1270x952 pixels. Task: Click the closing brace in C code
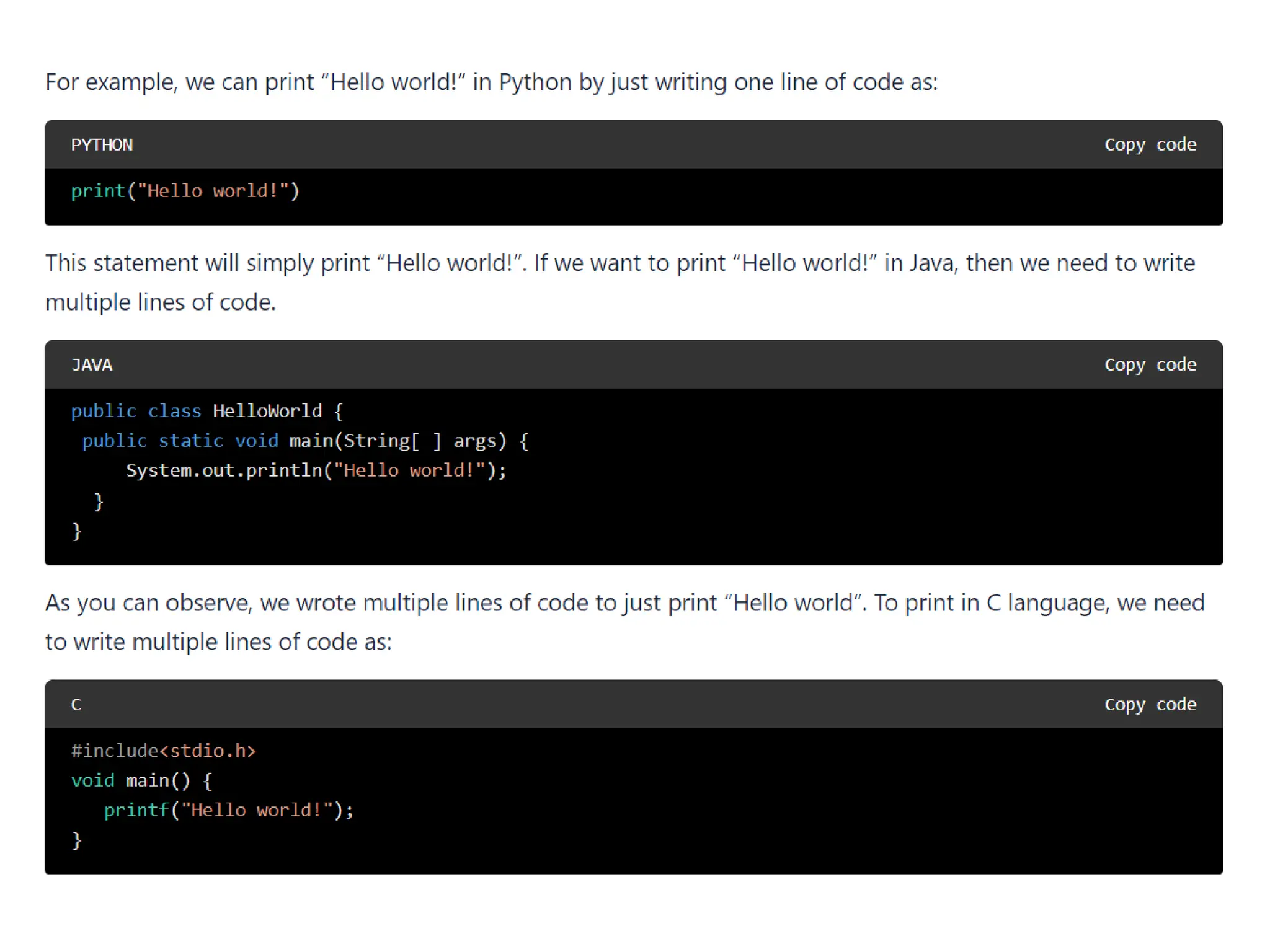[x=77, y=840]
